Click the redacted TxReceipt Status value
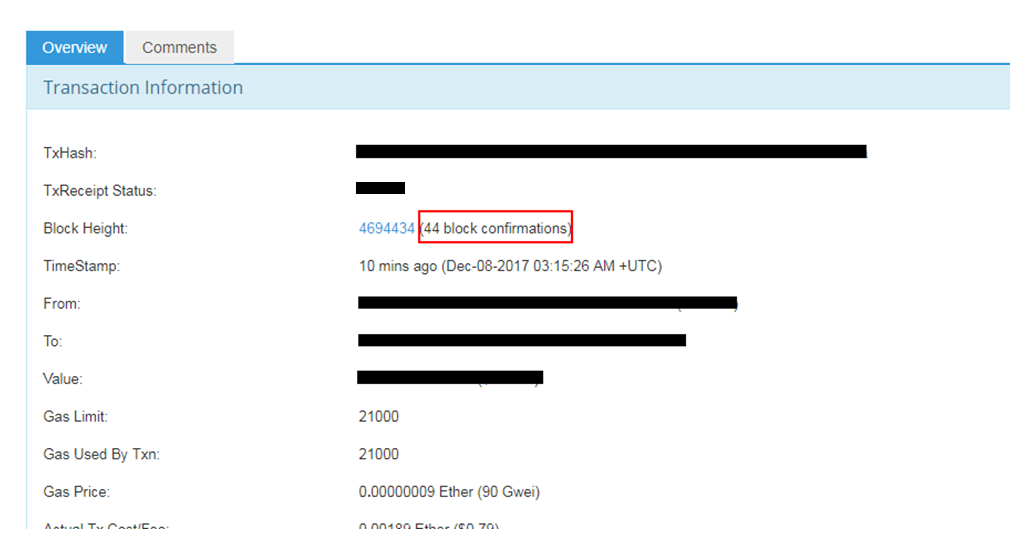Screen dimensions: 1010x533 380,188
